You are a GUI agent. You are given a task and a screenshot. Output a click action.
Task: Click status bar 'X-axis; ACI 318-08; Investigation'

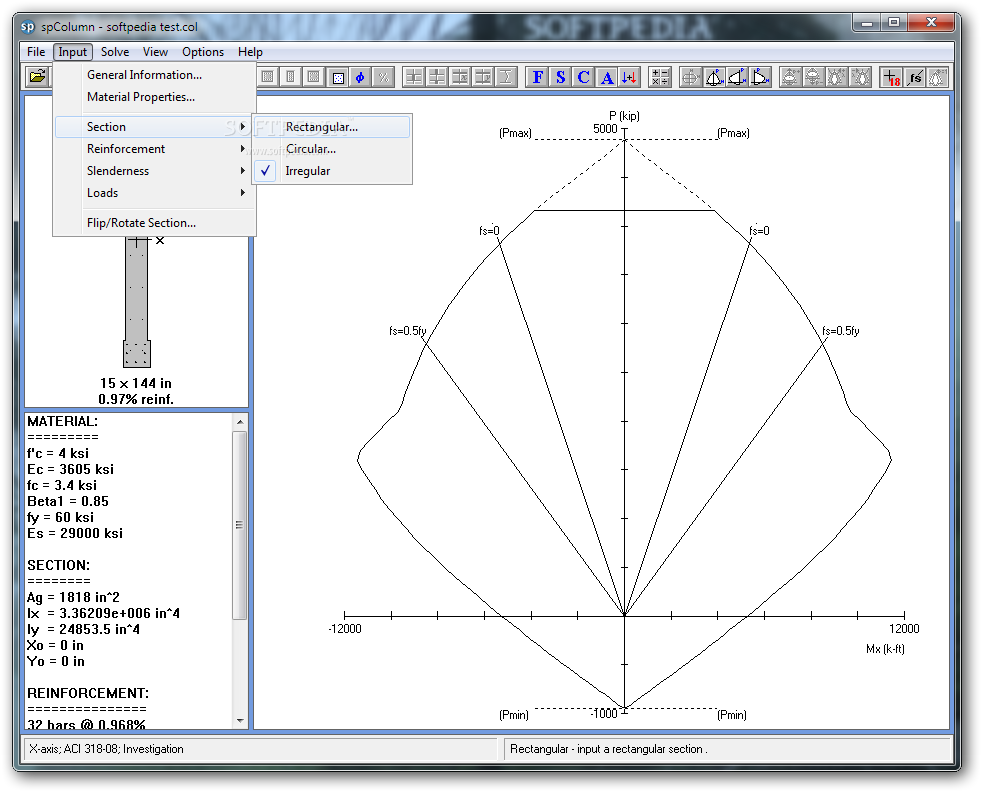[x=106, y=749]
